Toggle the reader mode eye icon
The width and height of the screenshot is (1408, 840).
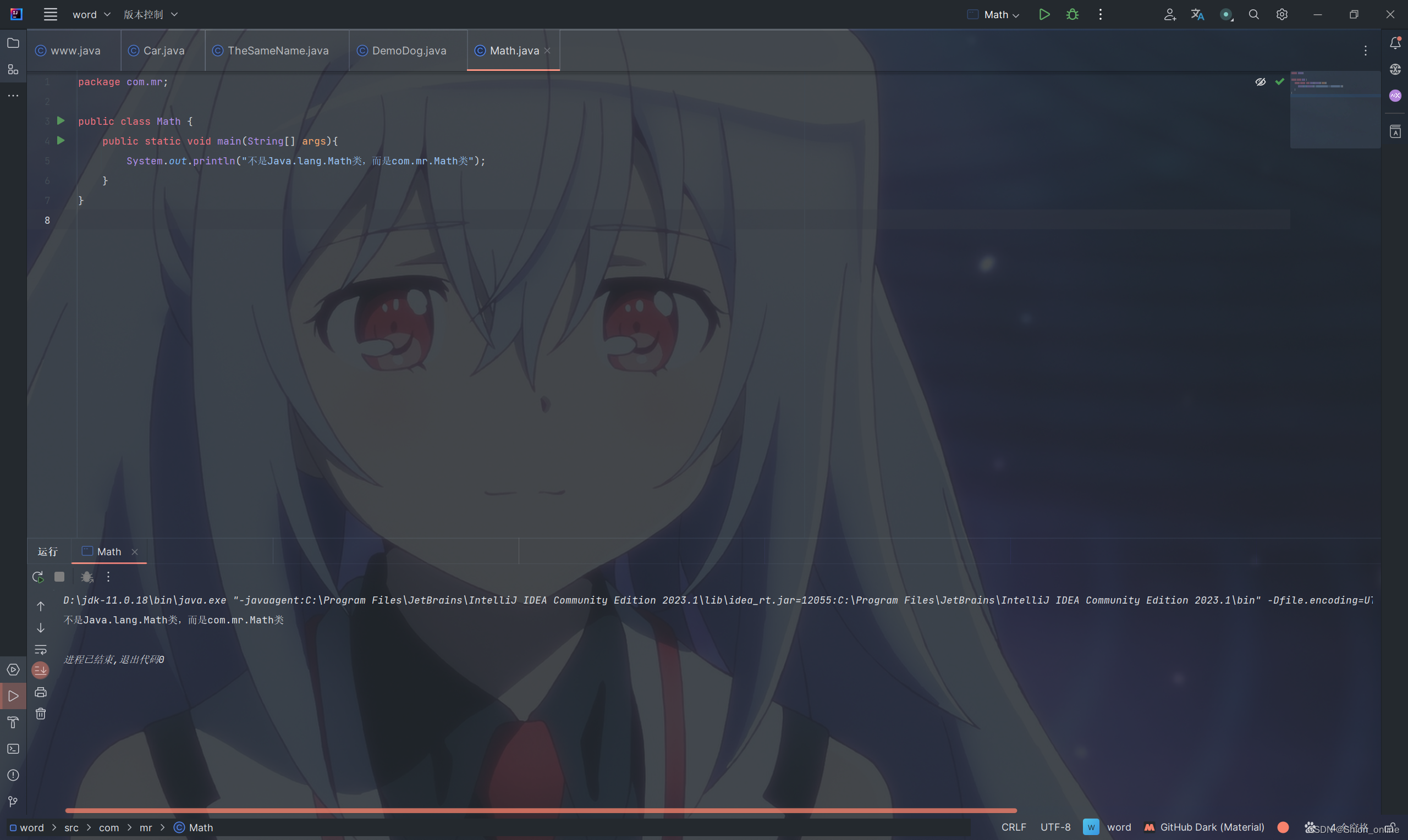1260,82
